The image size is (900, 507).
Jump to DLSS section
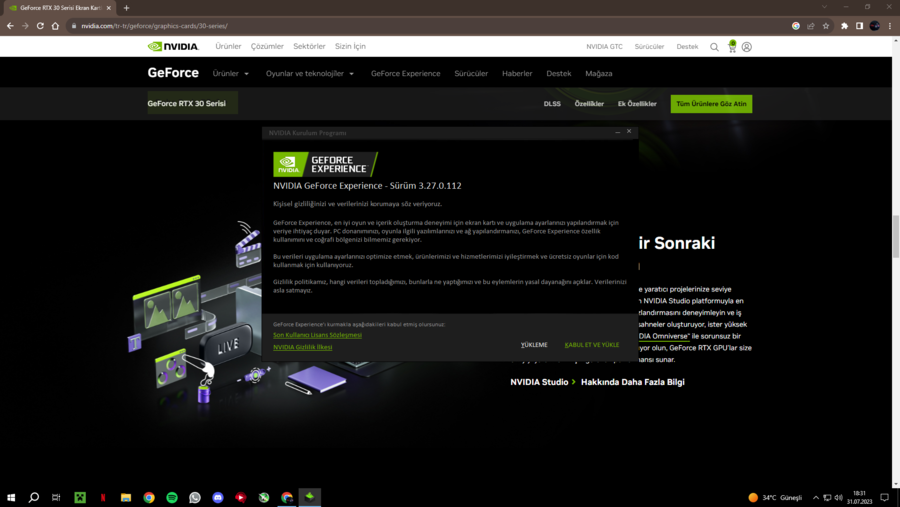click(x=552, y=104)
